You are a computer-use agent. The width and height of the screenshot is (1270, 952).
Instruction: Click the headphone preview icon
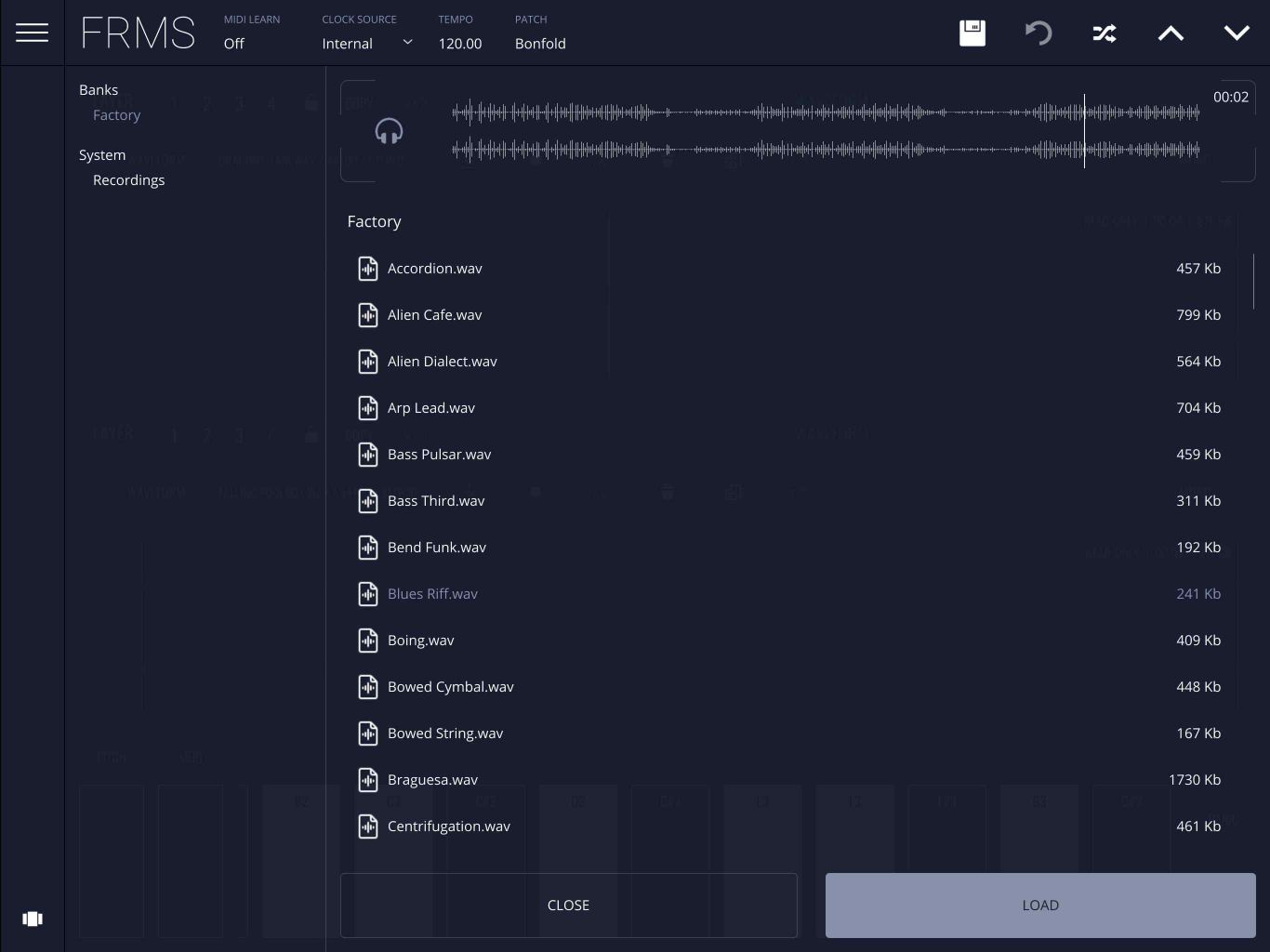point(389,131)
